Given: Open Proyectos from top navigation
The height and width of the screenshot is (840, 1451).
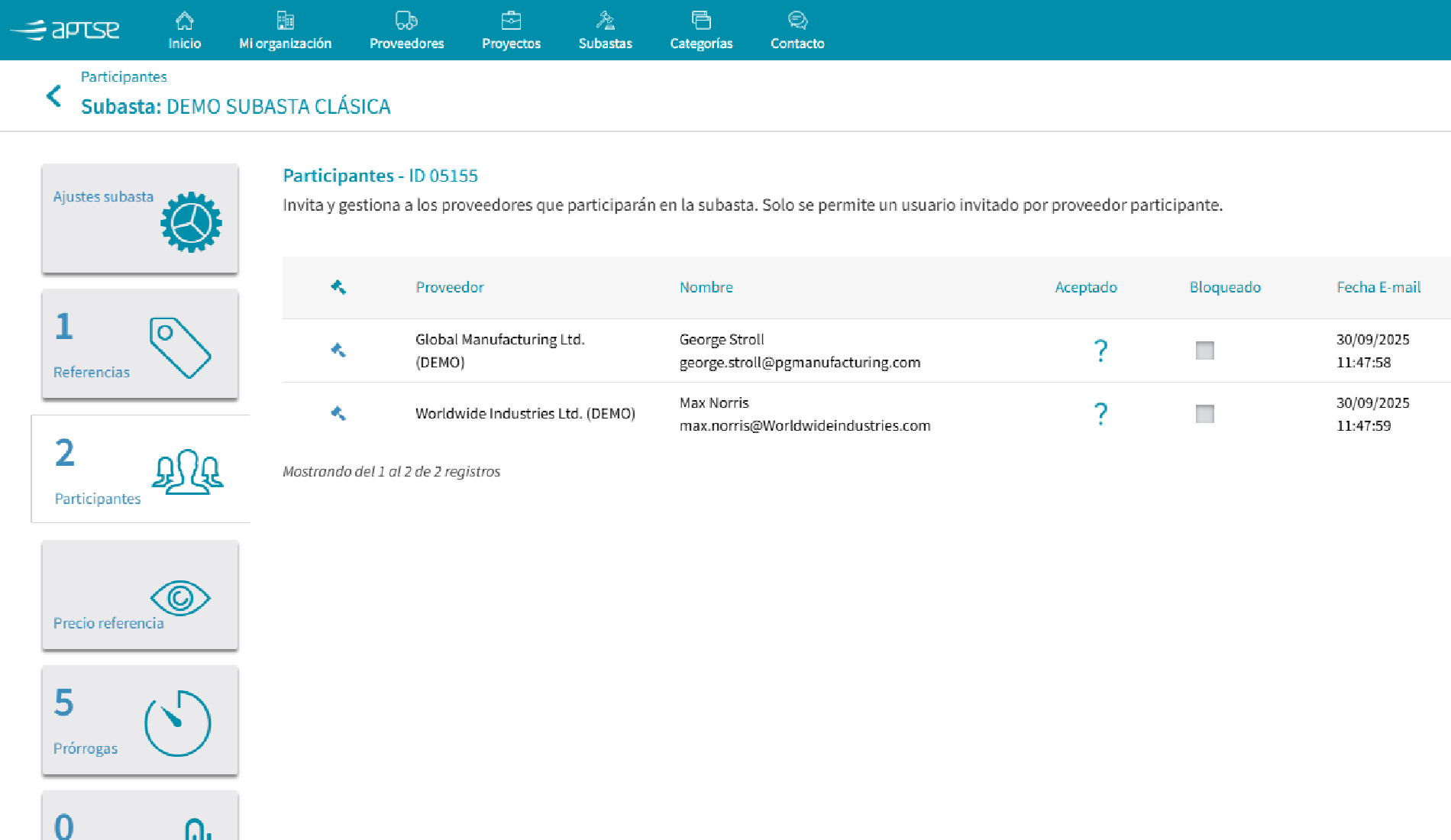Looking at the screenshot, I should pyautogui.click(x=511, y=31).
